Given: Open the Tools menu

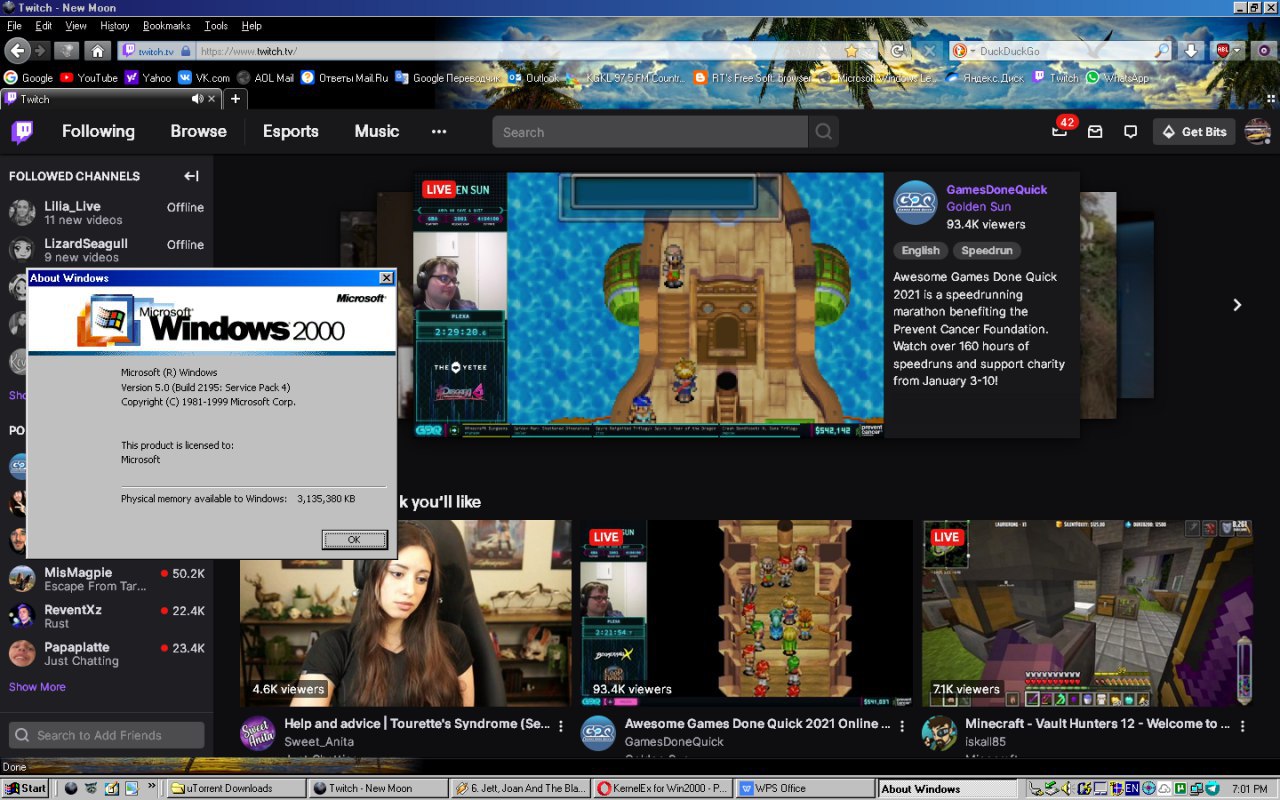Looking at the screenshot, I should (x=216, y=26).
